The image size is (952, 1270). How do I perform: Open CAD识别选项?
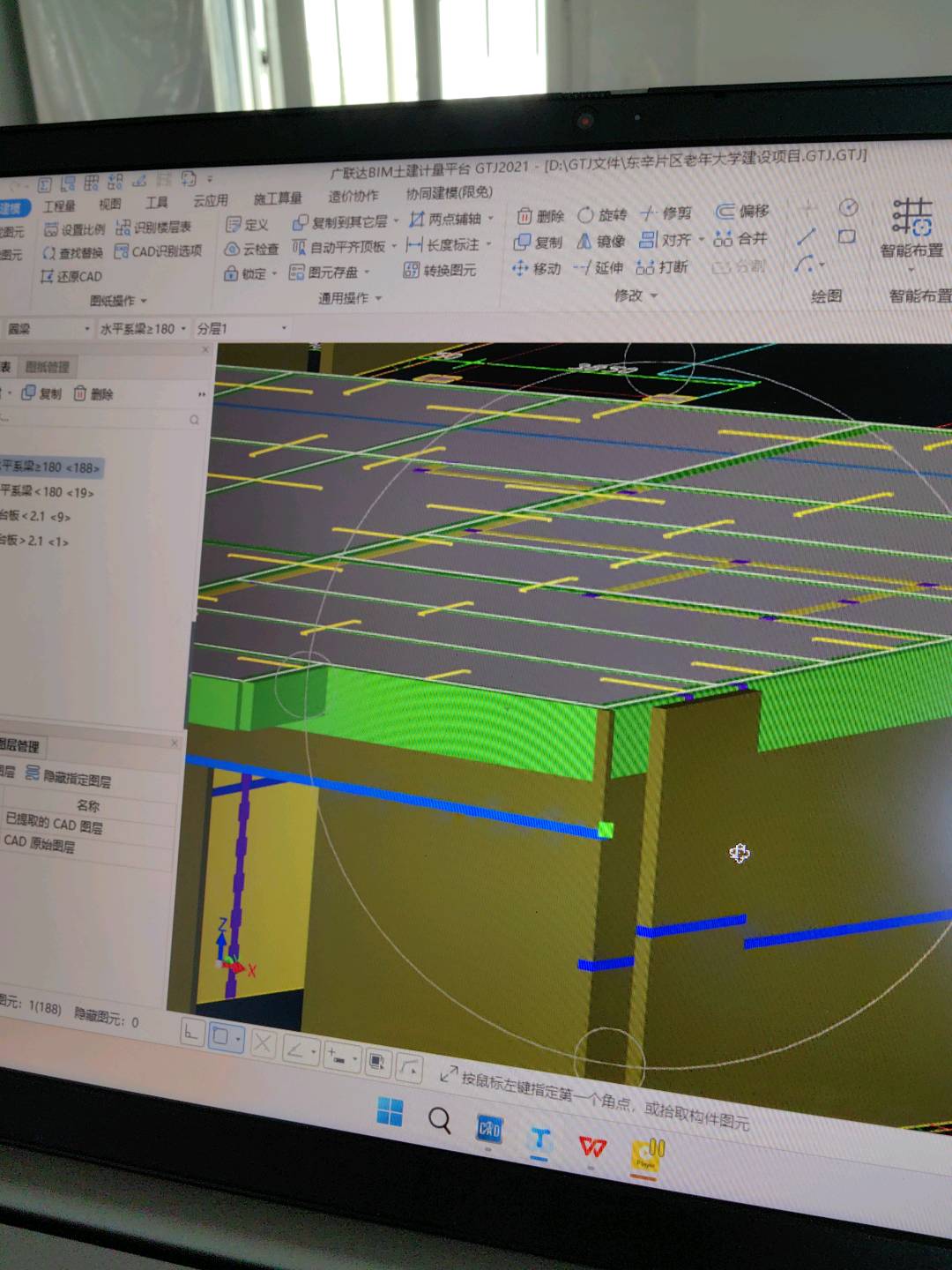click(x=159, y=251)
